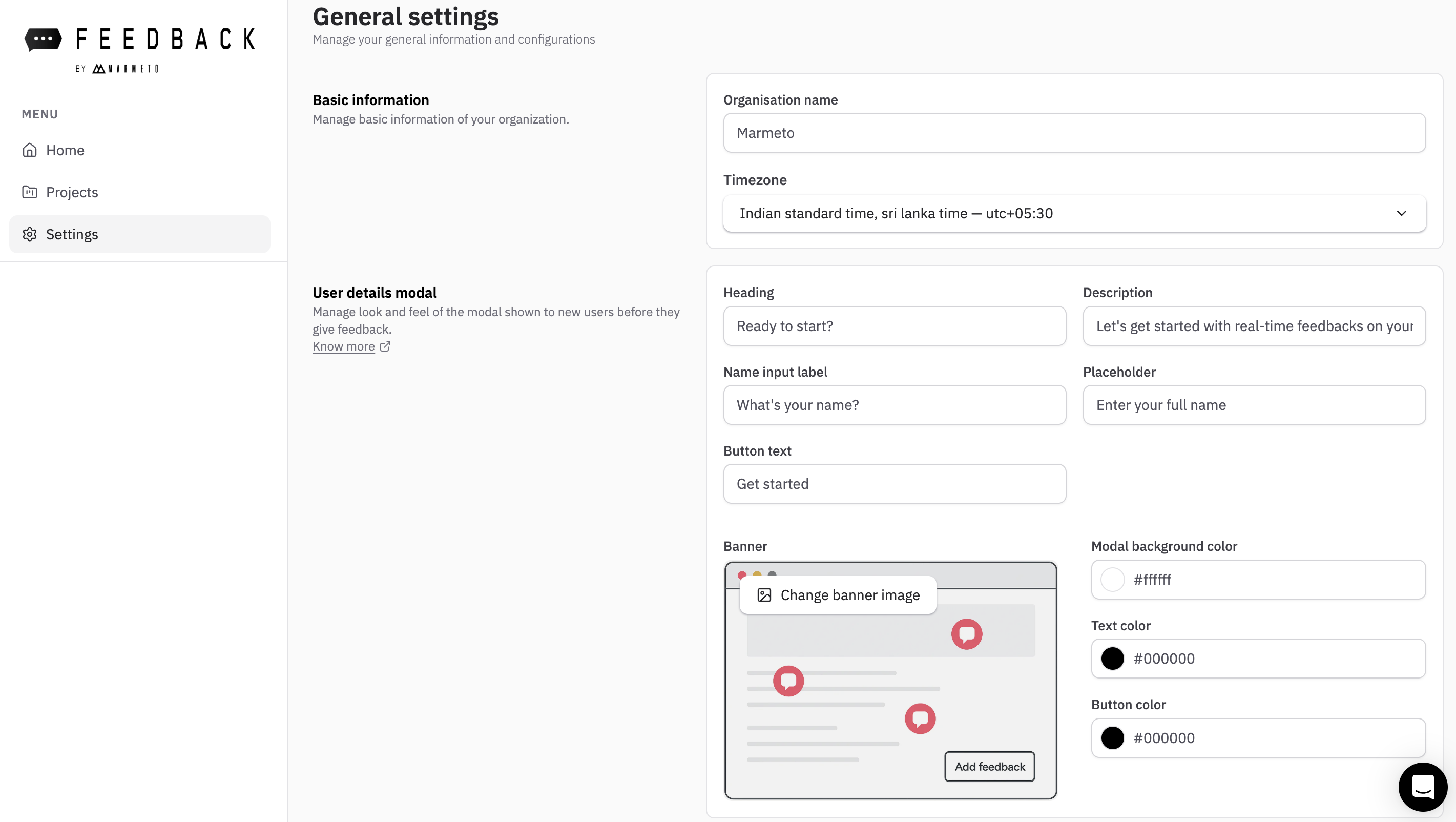The height and width of the screenshot is (822, 1456).
Task: Click the Home house icon in sidebar
Action: point(29,150)
